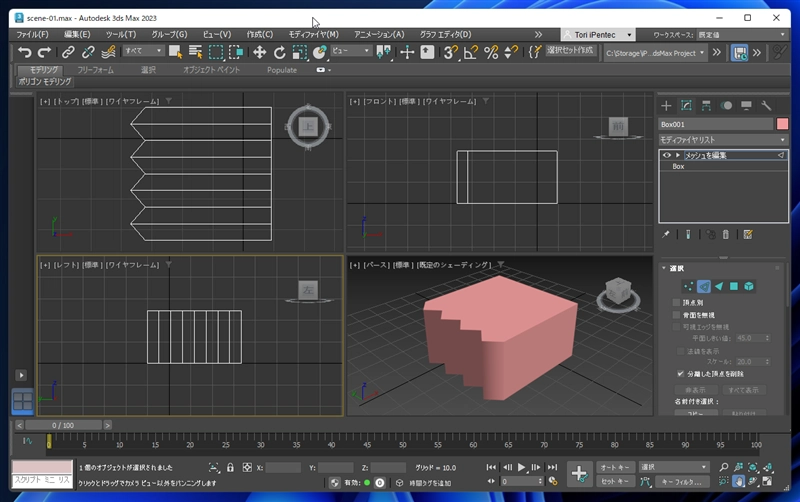
Task: Click the Pin Stack icon
Action: click(665, 235)
